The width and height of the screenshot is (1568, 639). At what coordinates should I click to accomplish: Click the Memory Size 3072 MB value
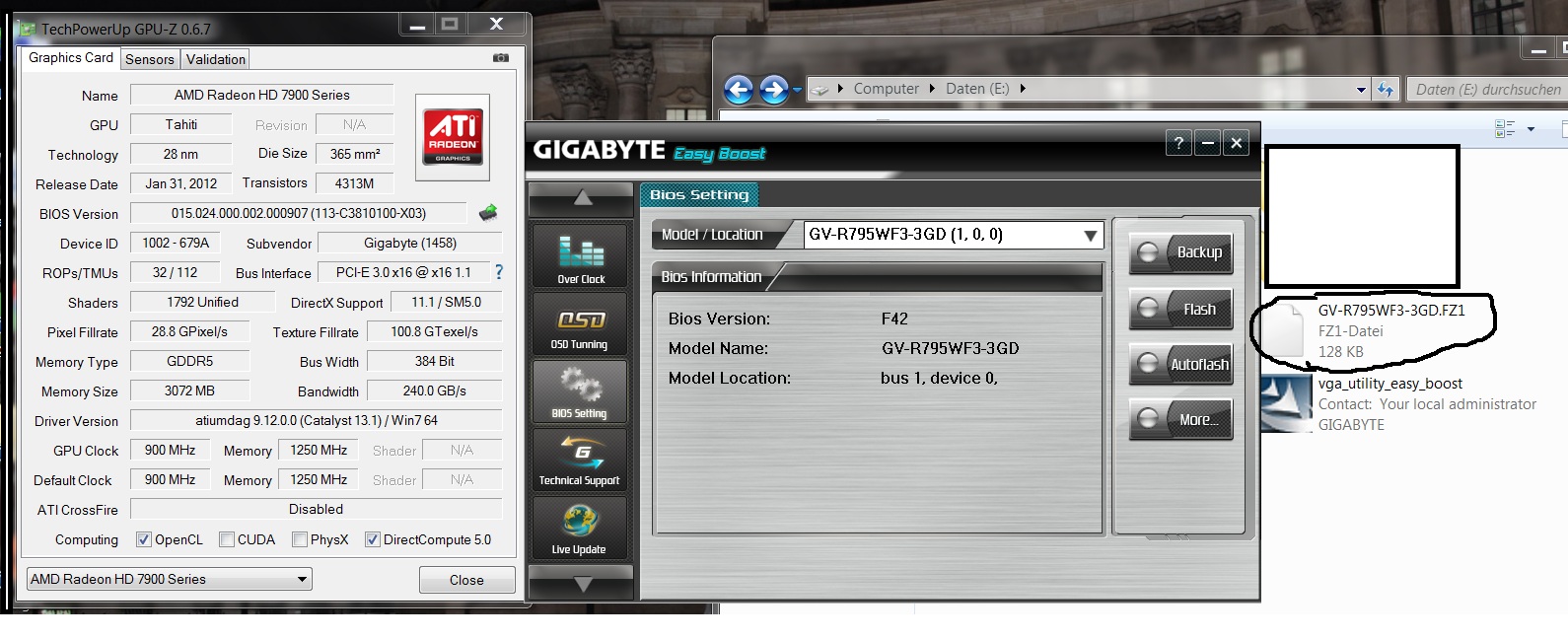coord(189,390)
